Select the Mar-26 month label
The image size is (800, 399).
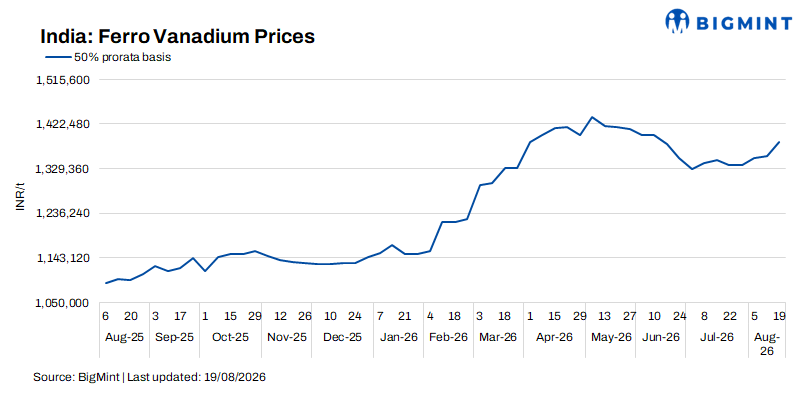(498, 338)
